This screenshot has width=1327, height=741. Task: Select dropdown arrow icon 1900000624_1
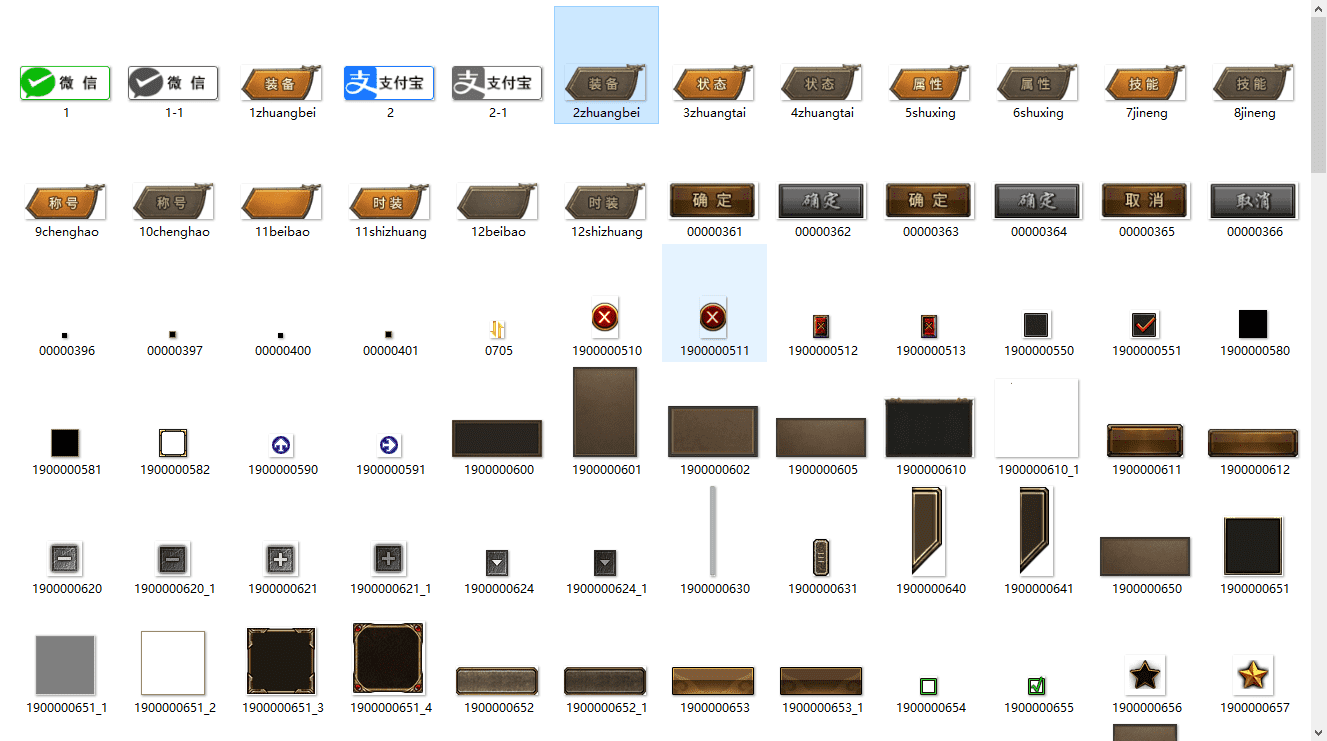click(x=605, y=563)
